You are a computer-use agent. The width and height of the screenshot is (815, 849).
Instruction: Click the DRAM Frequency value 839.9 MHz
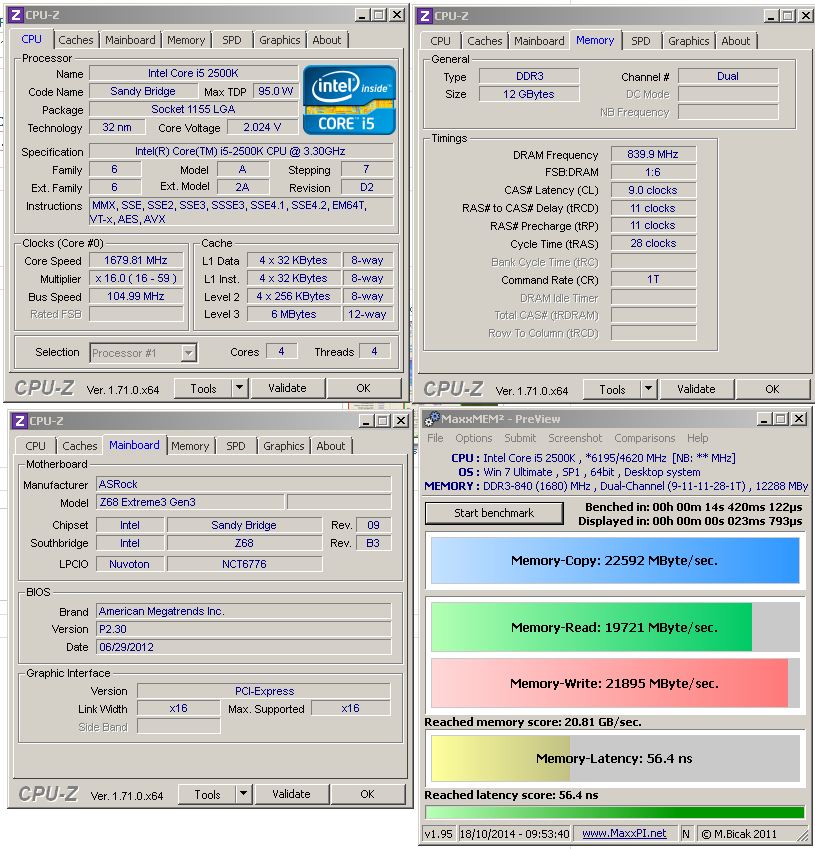click(653, 154)
